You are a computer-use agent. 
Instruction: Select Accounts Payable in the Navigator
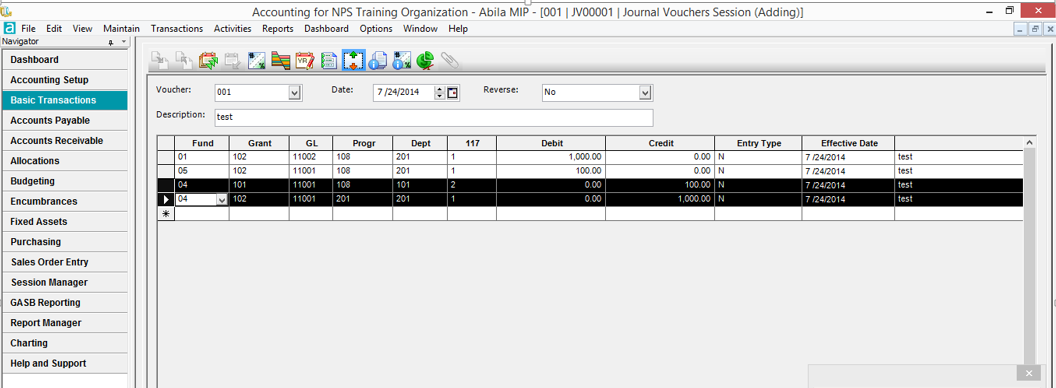(64, 121)
